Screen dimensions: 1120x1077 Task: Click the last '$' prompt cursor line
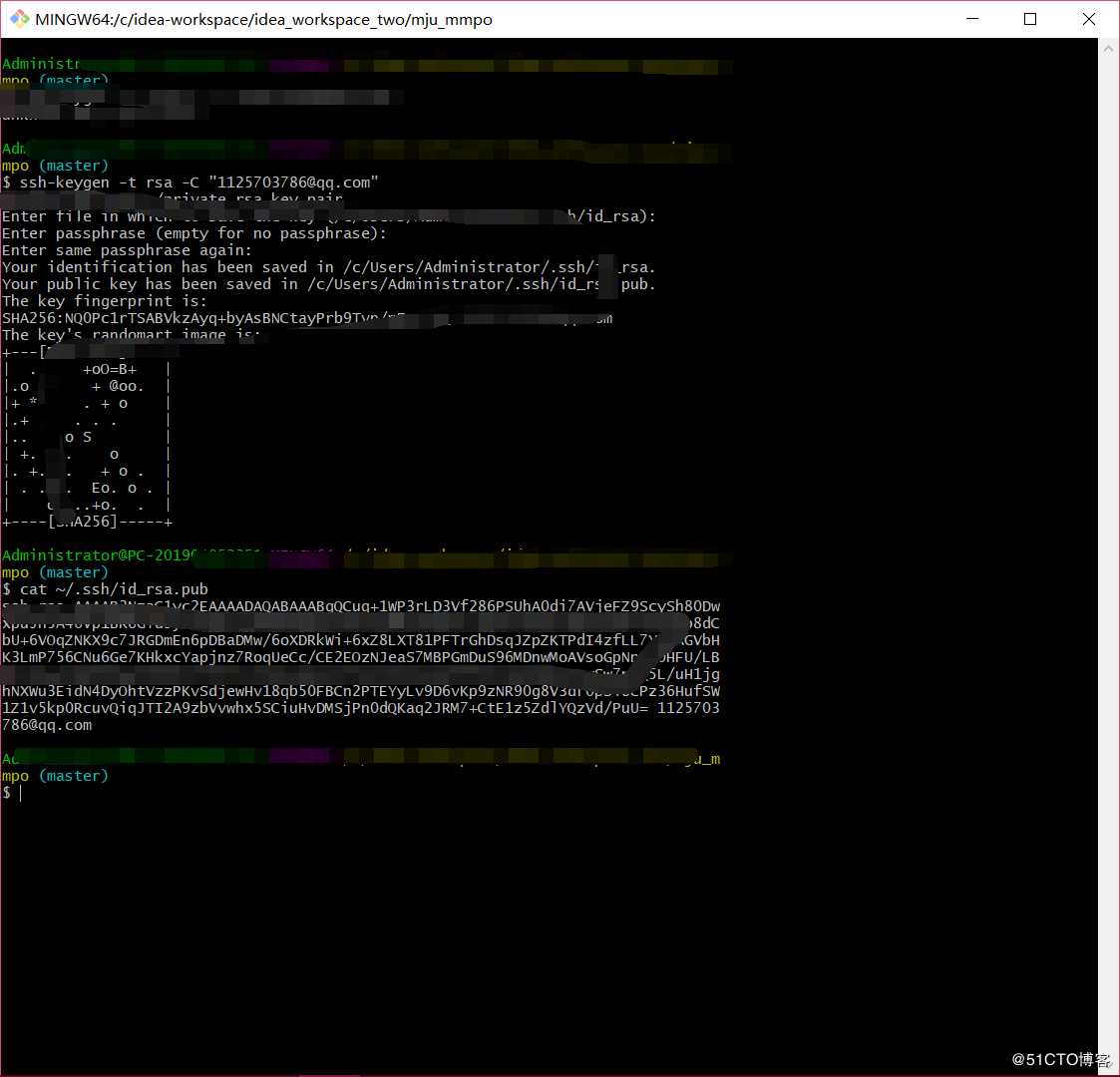[x=13, y=793]
